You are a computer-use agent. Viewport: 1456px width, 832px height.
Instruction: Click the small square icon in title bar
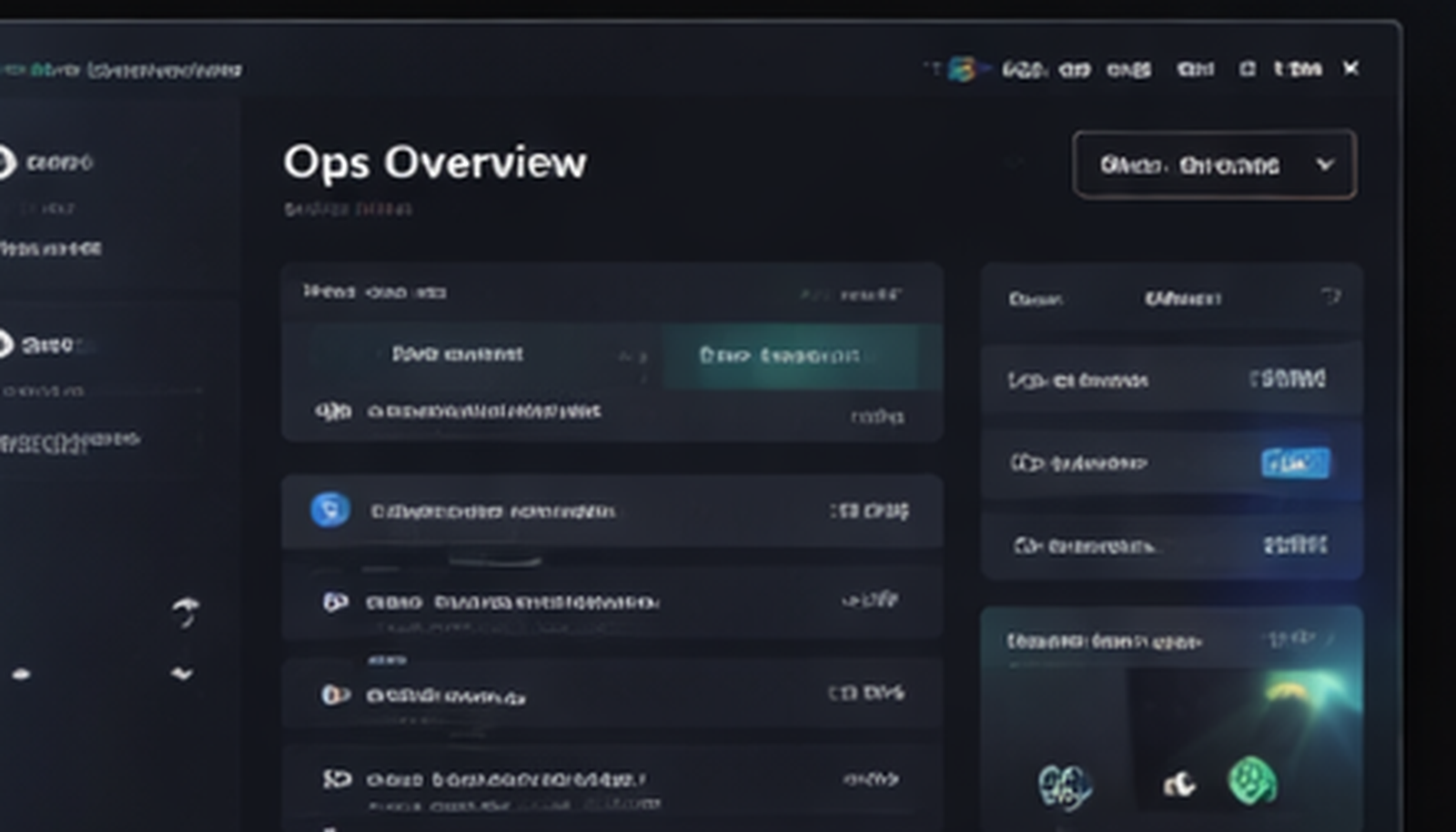click(1247, 69)
